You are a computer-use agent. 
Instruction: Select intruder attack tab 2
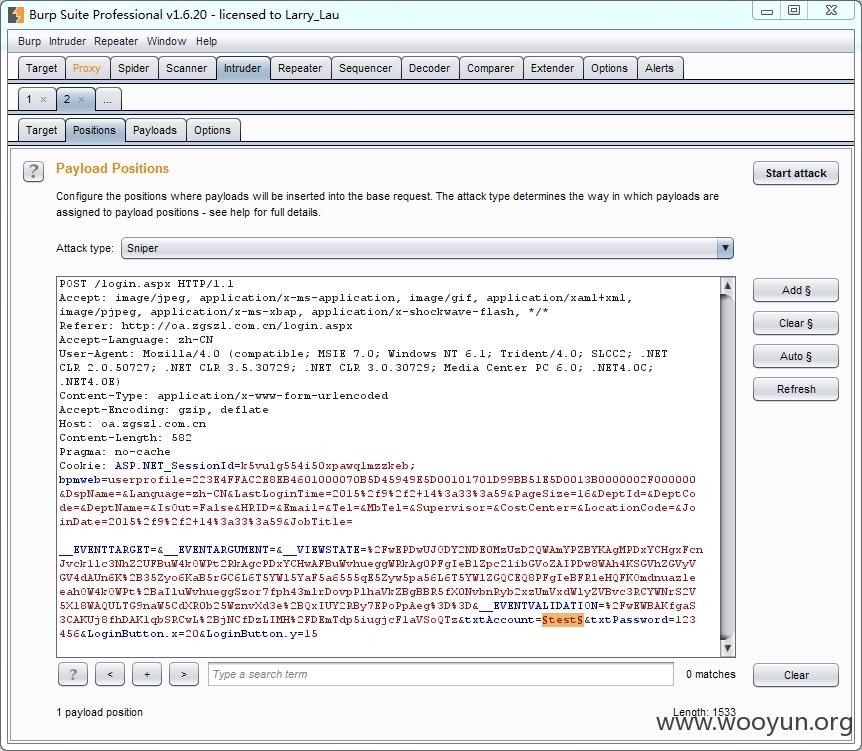(x=67, y=100)
